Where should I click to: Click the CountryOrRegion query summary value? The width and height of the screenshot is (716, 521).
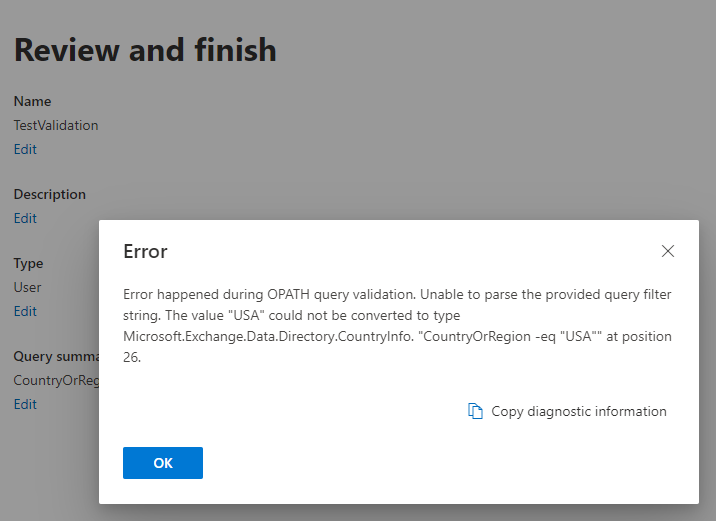click(55, 380)
